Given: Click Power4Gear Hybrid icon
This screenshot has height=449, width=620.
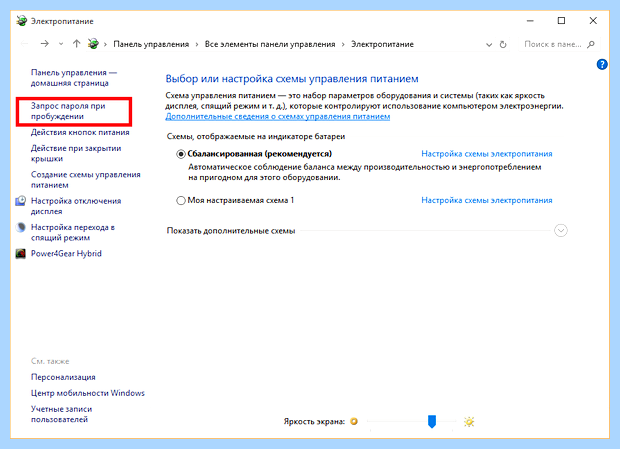Looking at the screenshot, I should point(21,253).
